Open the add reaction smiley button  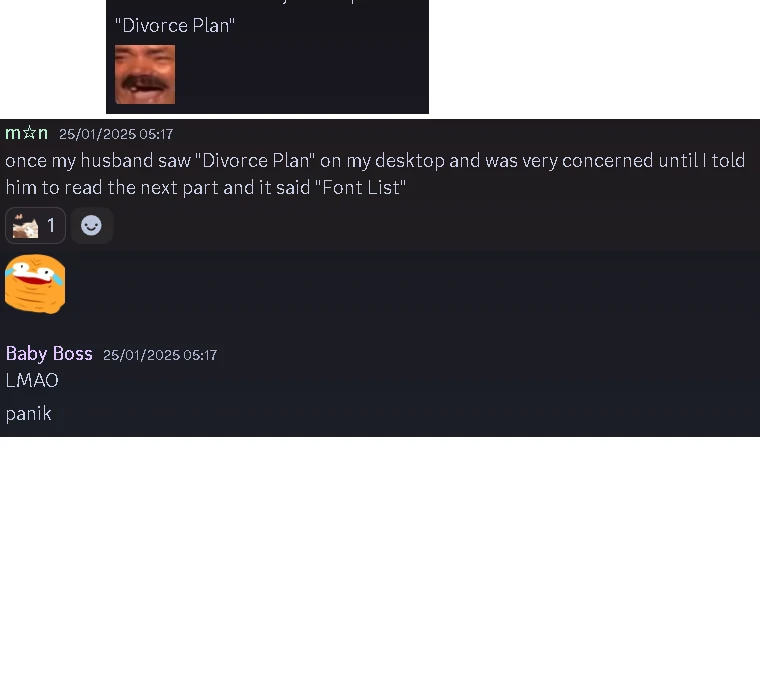pyautogui.click(x=92, y=225)
